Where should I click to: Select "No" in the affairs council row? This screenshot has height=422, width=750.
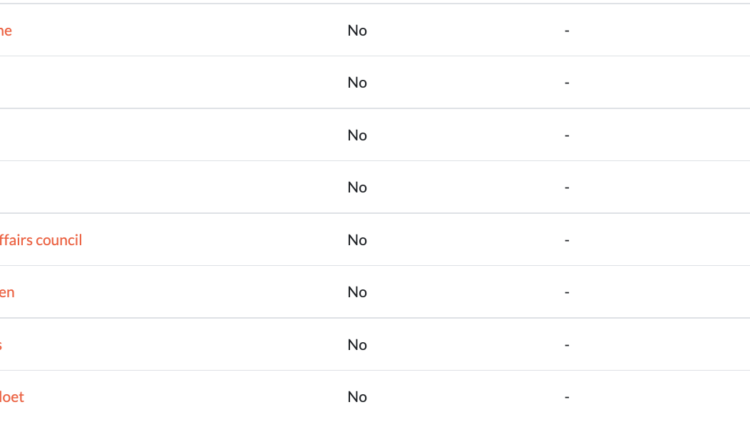click(357, 240)
